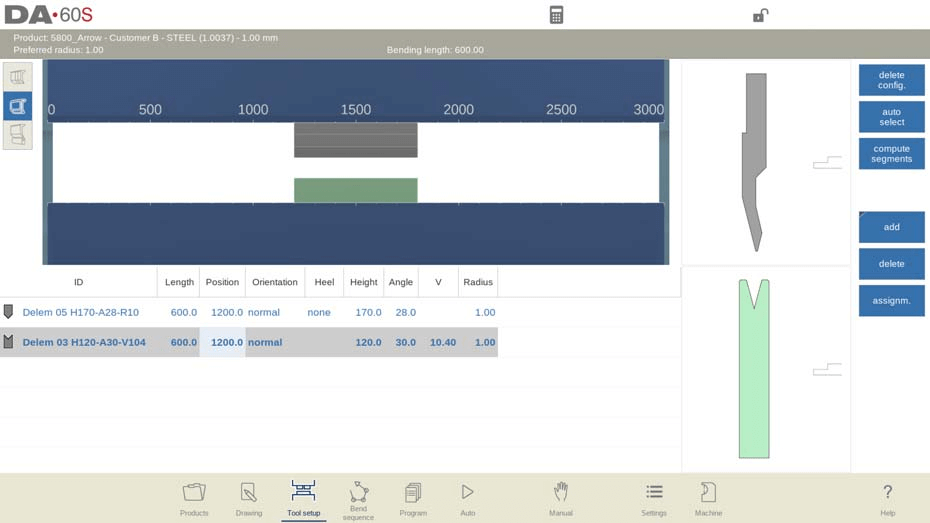Open the calculator icon in the header
The height and width of the screenshot is (523, 930).
[556, 15]
